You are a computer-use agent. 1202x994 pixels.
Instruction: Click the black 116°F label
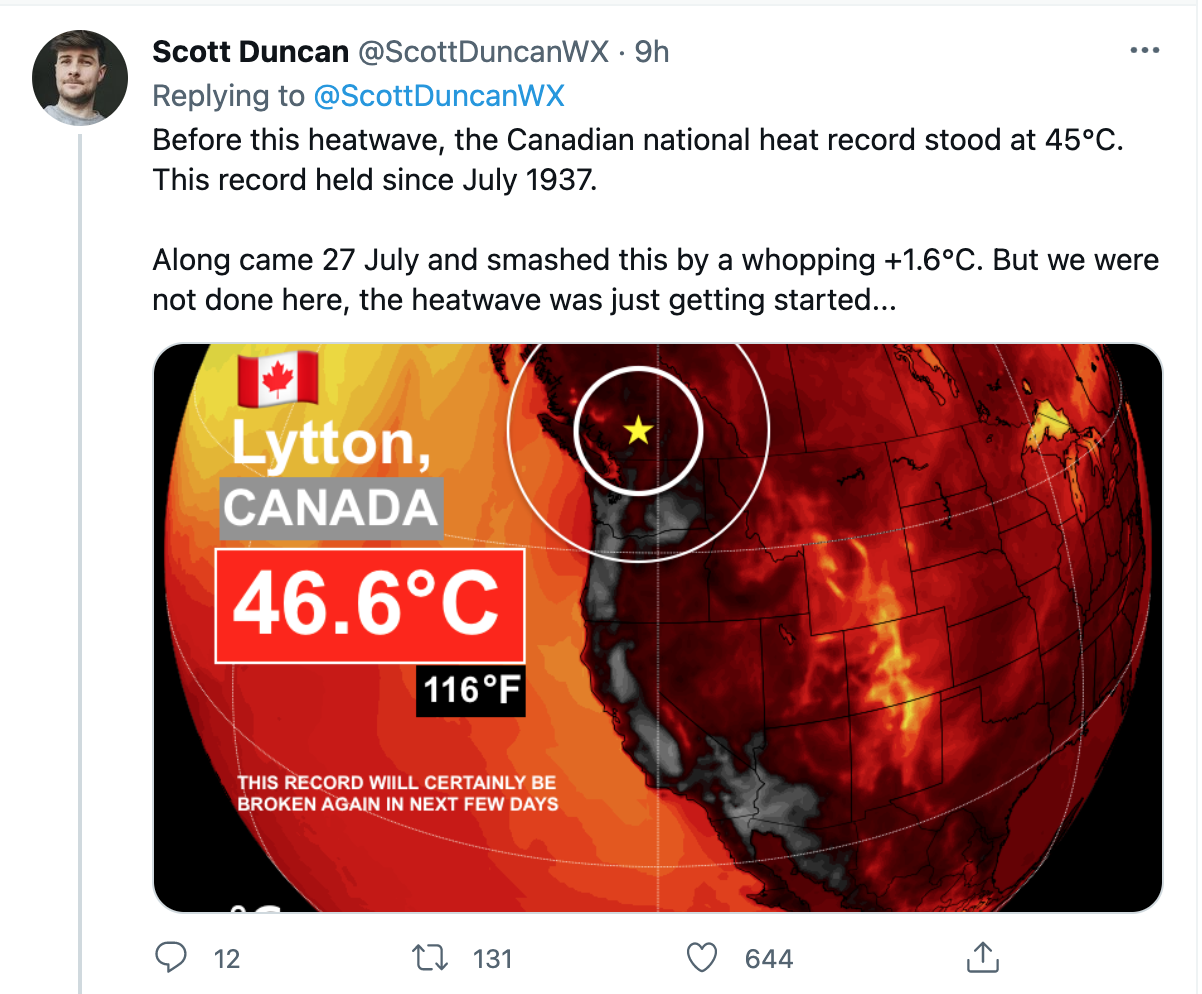pos(470,690)
